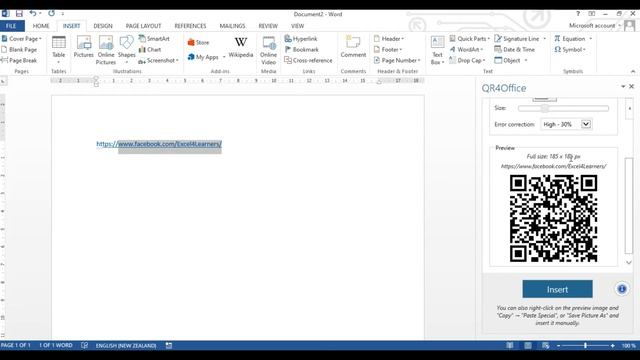Image resolution: width=640 pixels, height=360 pixels.
Task: Switch to the PAGE LAYOUT tab
Action: pyautogui.click(x=143, y=26)
